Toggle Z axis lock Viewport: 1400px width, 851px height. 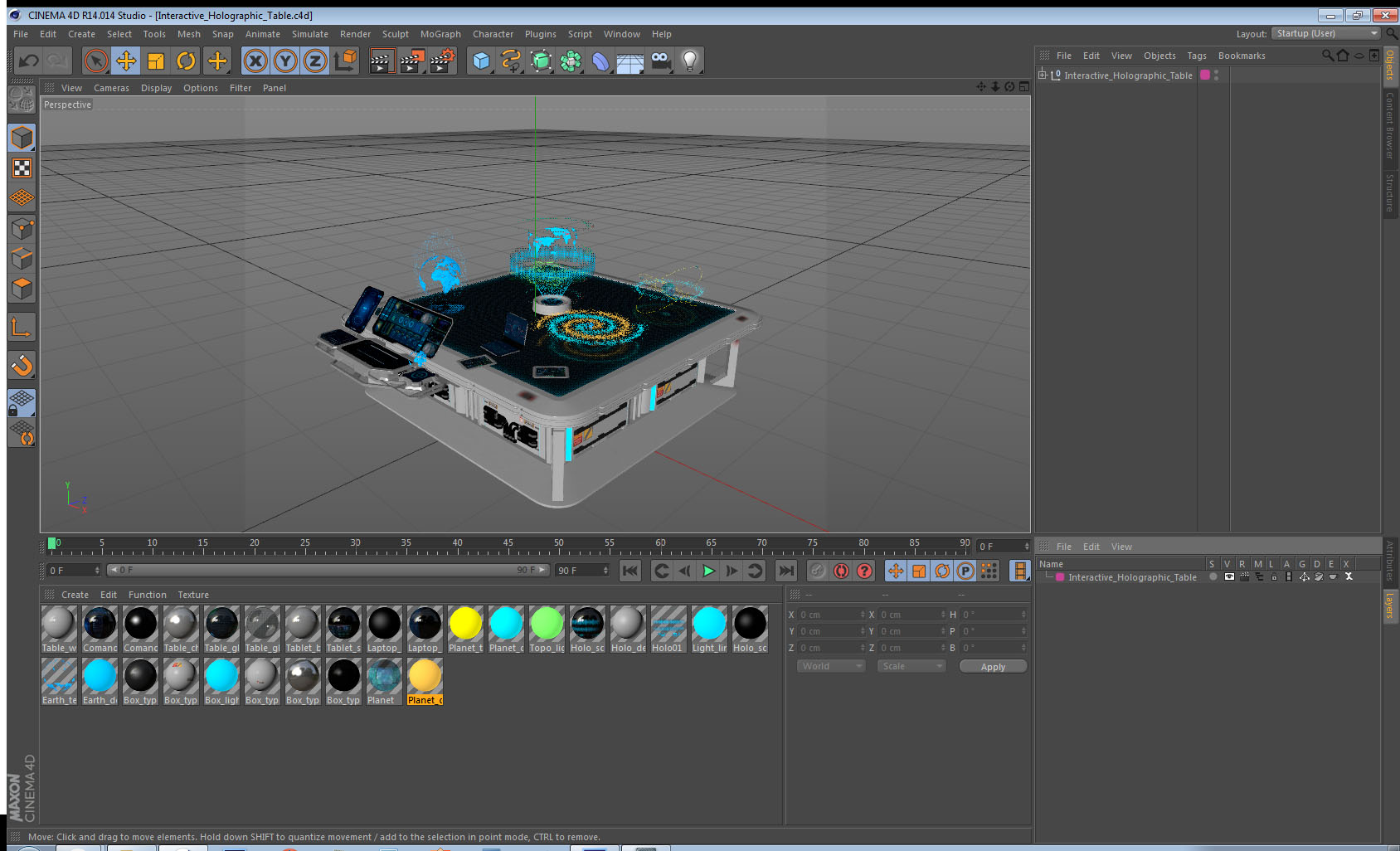pyautogui.click(x=315, y=61)
